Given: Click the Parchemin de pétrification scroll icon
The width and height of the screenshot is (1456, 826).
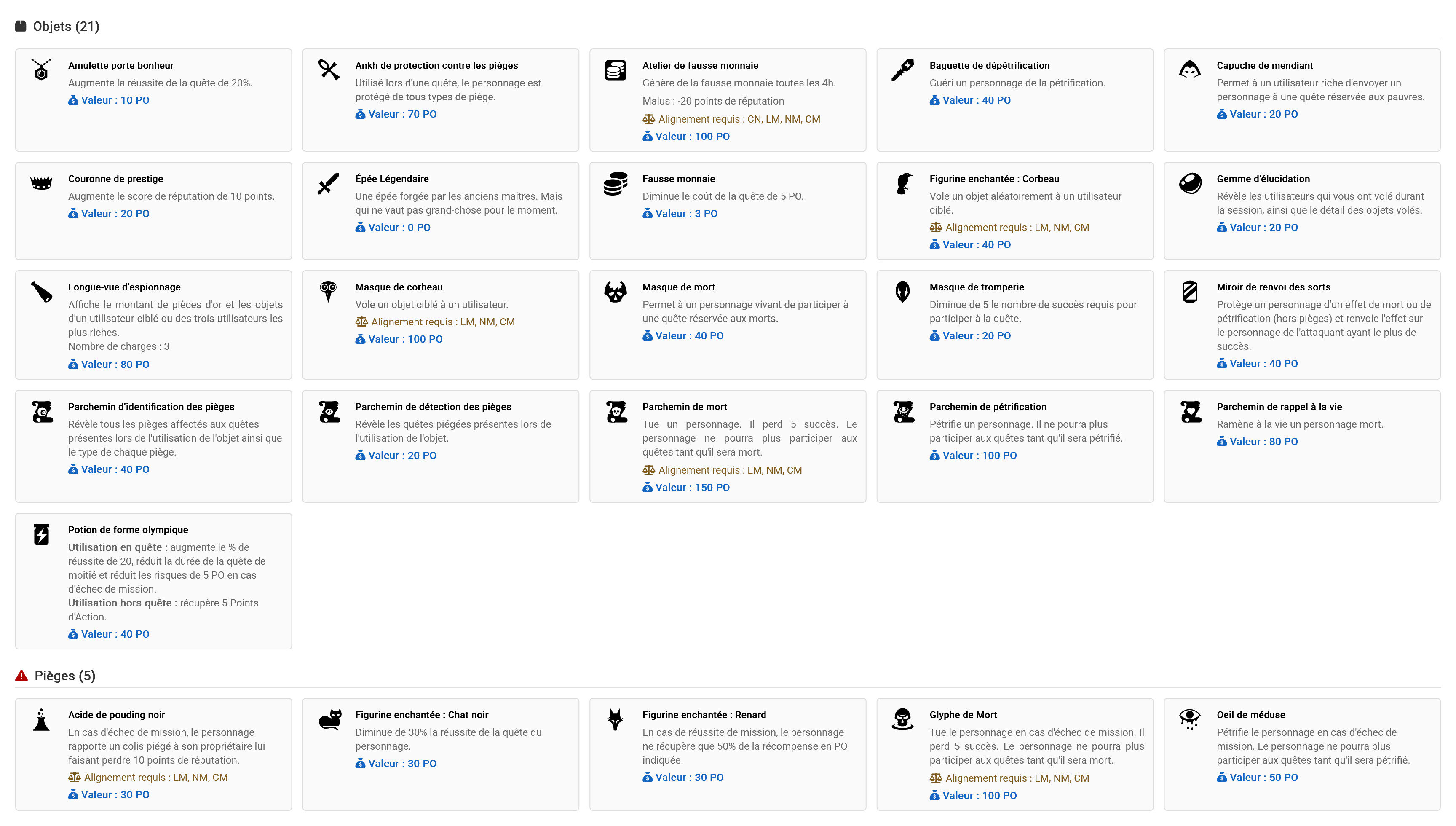Looking at the screenshot, I should 903,412.
